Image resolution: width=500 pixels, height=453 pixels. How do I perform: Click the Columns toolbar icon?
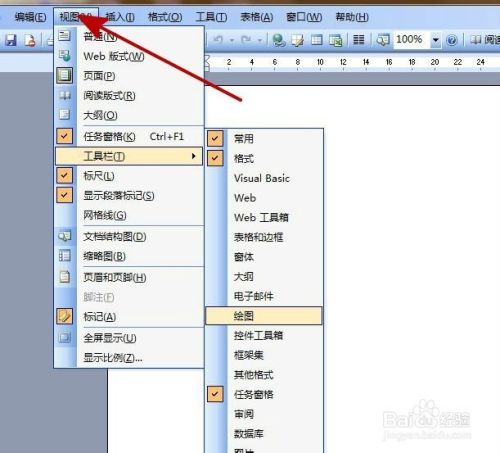click(x=359, y=40)
